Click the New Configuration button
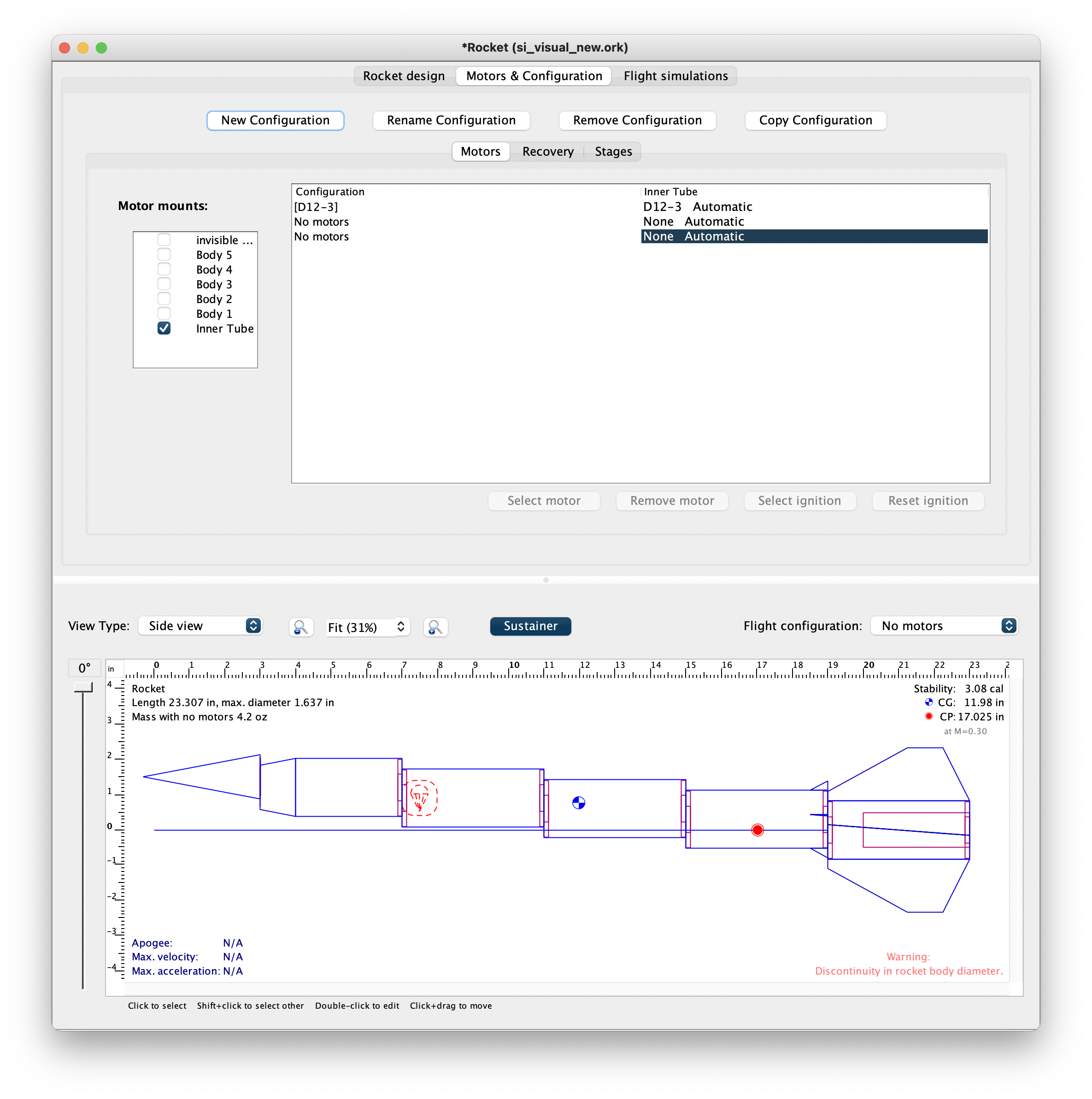Image resolution: width=1092 pixels, height=1099 pixels. pyautogui.click(x=275, y=120)
